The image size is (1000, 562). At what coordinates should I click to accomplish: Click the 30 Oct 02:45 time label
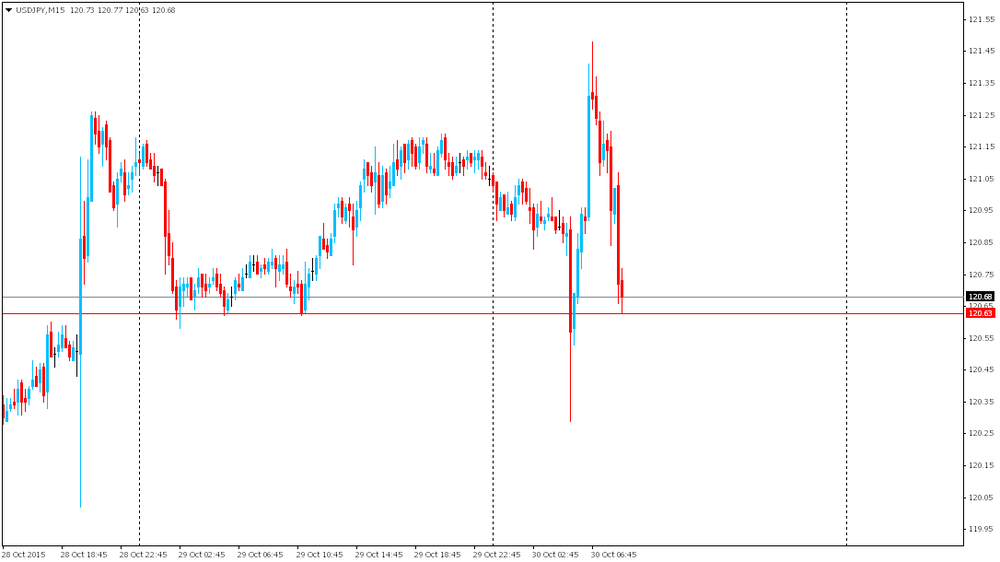point(555,554)
